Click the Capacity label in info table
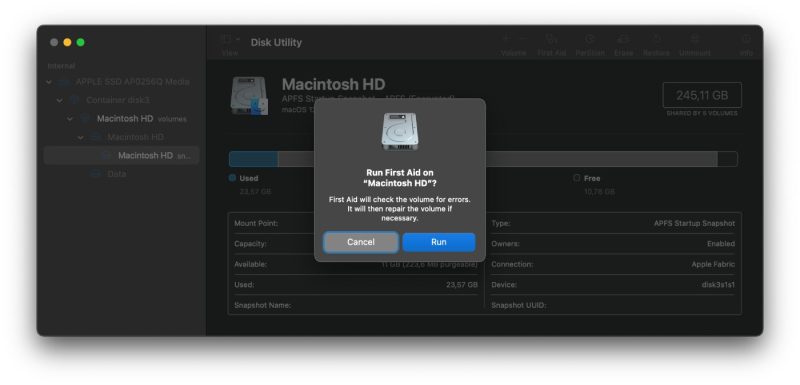This screenshot has width=800, height=385. point(250,244)
